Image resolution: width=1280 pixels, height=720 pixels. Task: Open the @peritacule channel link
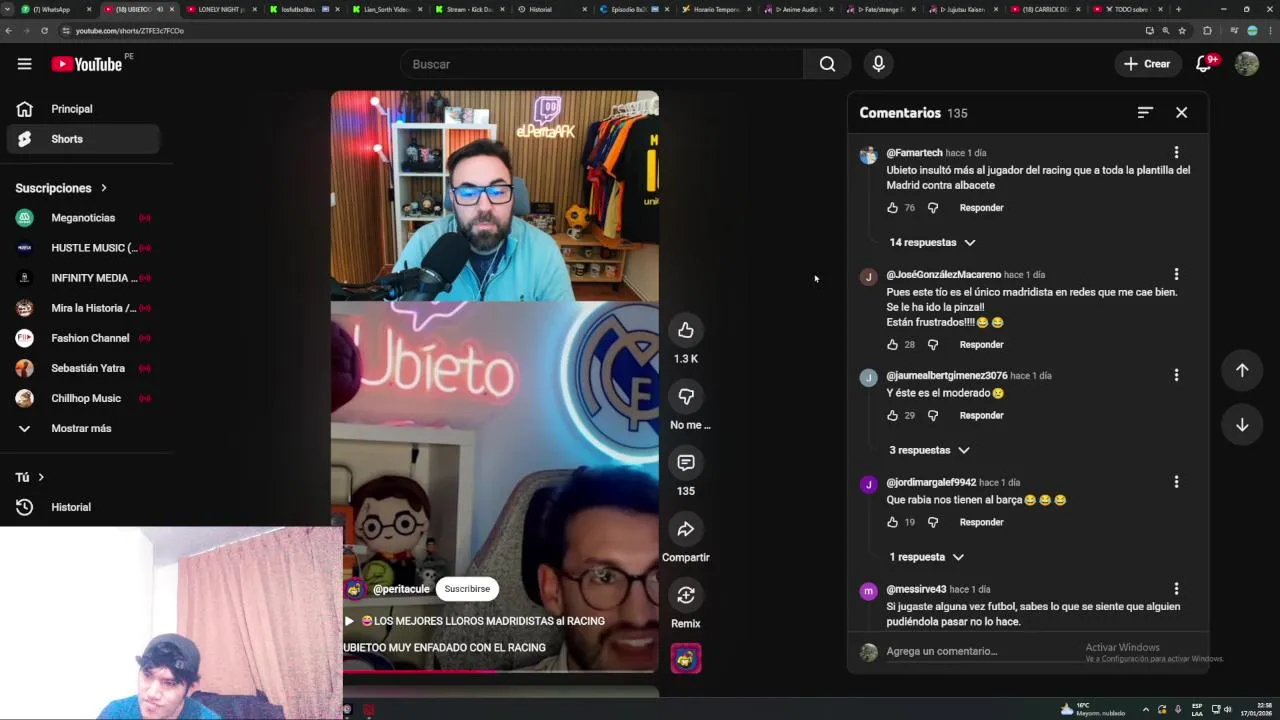coord(401,589)
